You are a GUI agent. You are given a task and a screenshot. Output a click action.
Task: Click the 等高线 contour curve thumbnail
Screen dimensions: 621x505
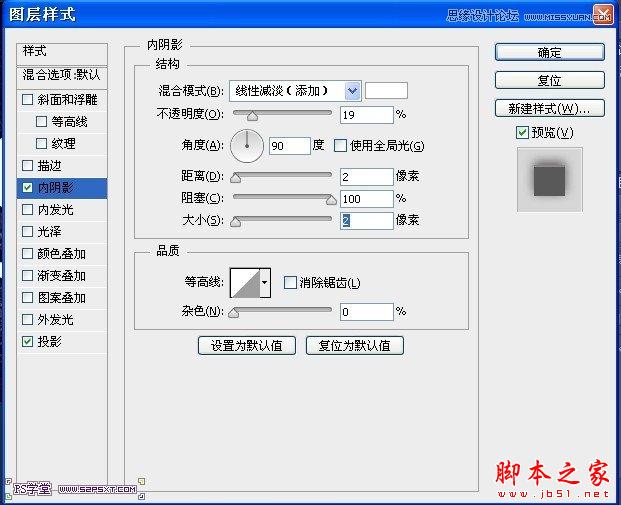pyautogui.click(x=245, y=282)
